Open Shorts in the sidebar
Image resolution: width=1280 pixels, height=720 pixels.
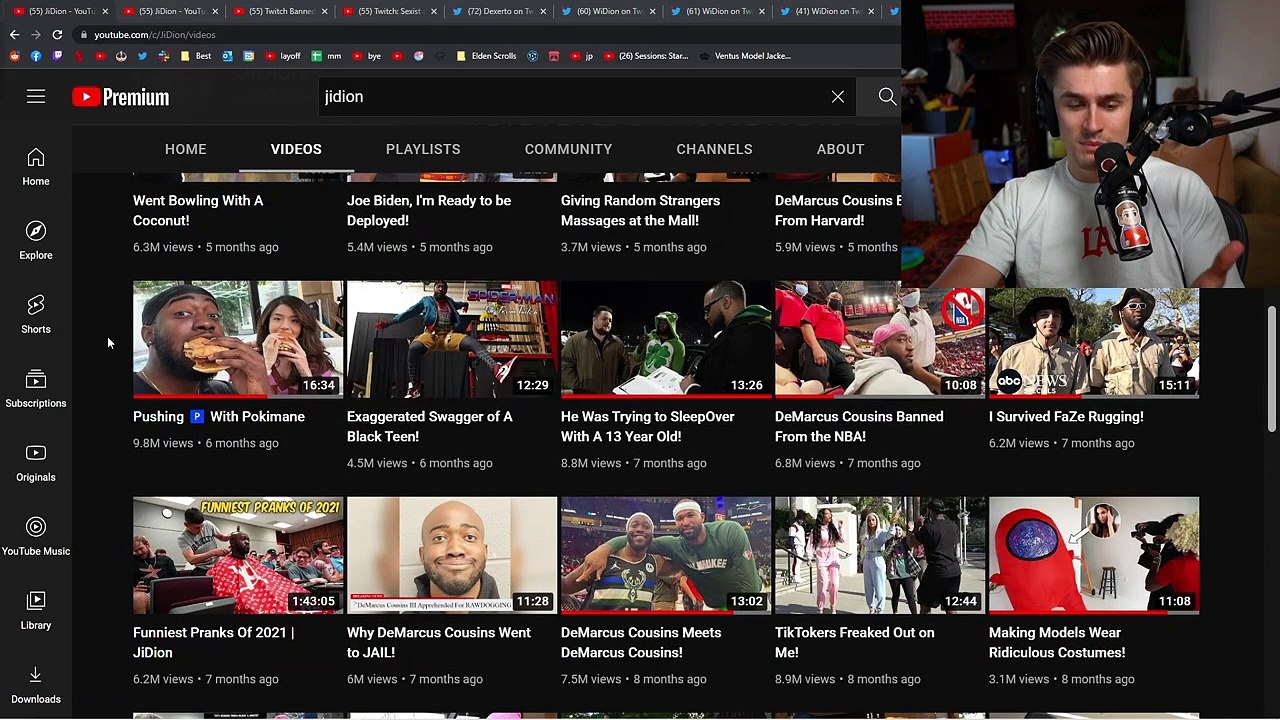(36, 315)
